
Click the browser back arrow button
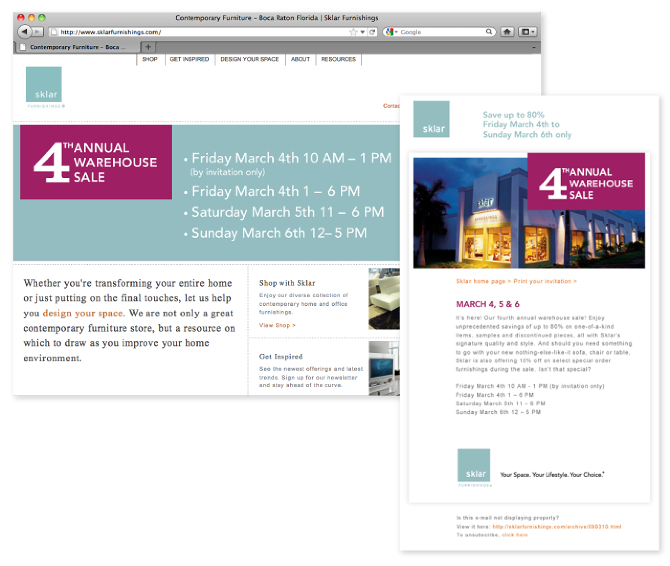point(25,32)
